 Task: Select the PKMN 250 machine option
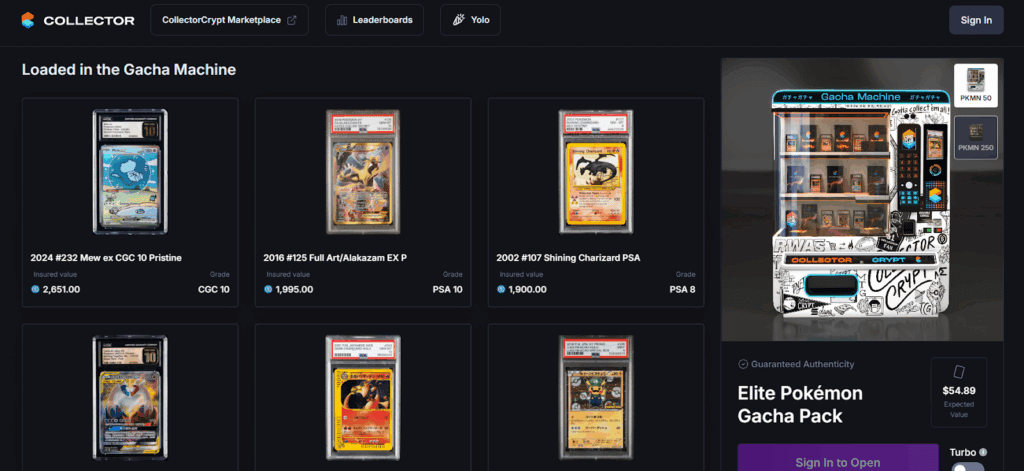[x=976, y=138]
